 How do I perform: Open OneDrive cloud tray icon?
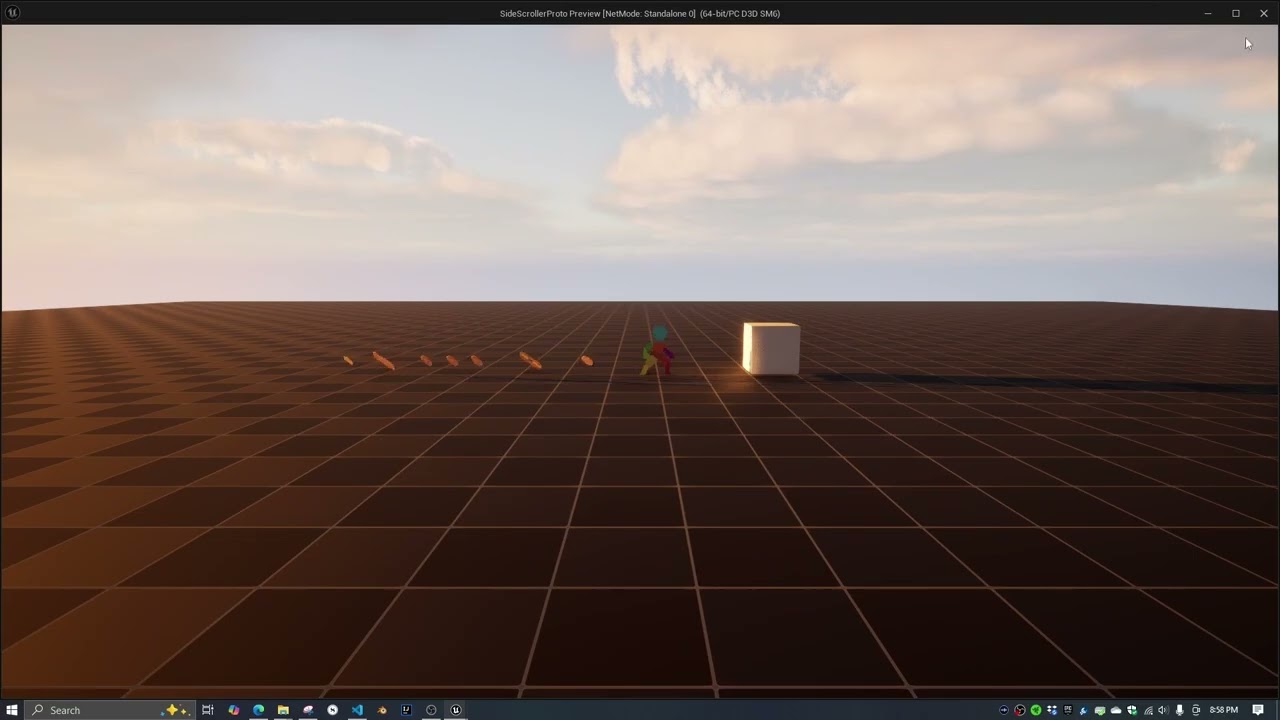coord(1116,710)
